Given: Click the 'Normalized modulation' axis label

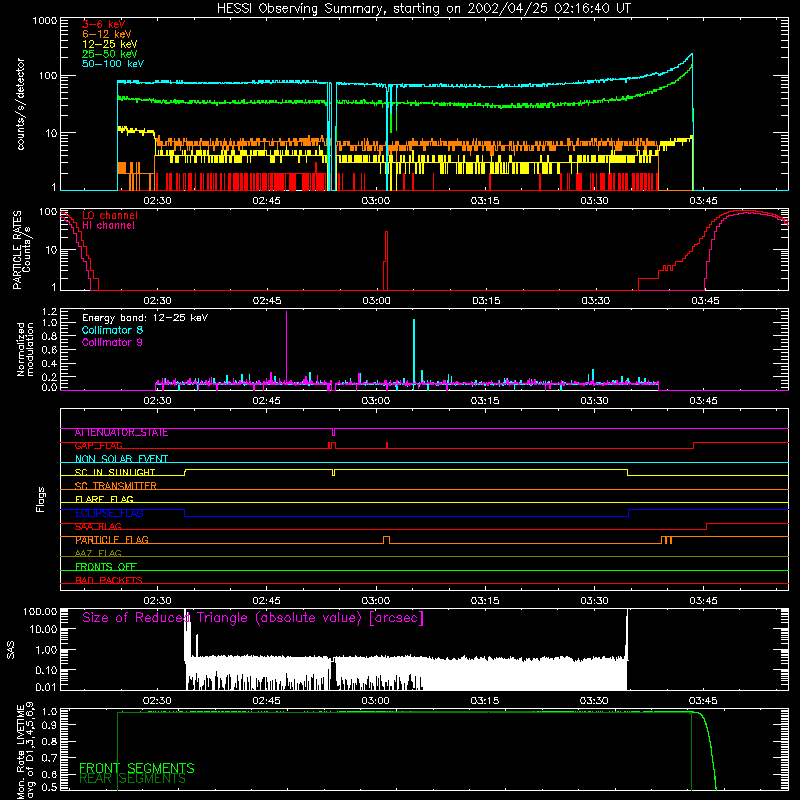Looking at the screenshot, I should click(x=25, y=349).
